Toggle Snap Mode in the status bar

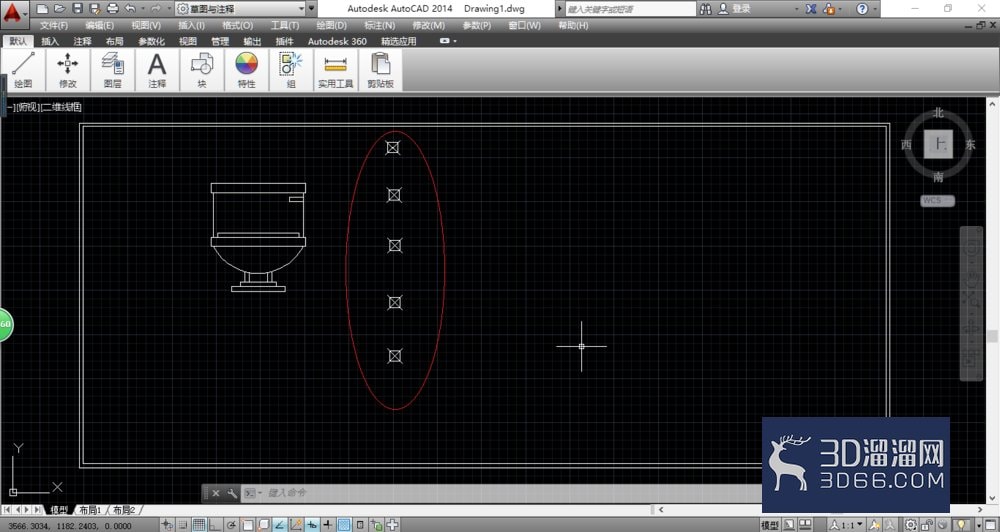(182, 525)
